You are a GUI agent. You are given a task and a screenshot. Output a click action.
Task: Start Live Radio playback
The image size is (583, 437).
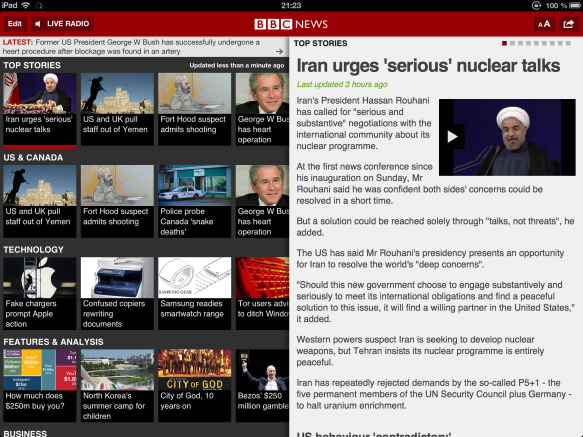click(x=62, y=24)
